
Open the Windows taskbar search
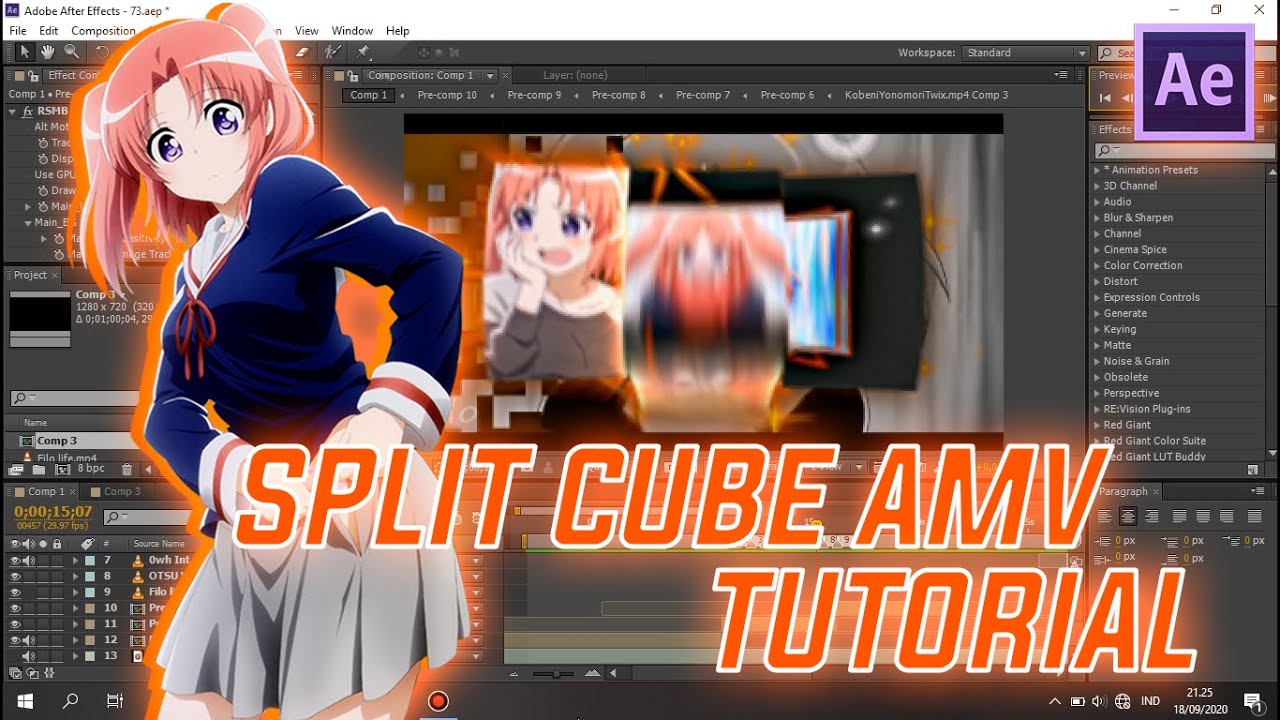pyautogui.click(x=70, y=701)
